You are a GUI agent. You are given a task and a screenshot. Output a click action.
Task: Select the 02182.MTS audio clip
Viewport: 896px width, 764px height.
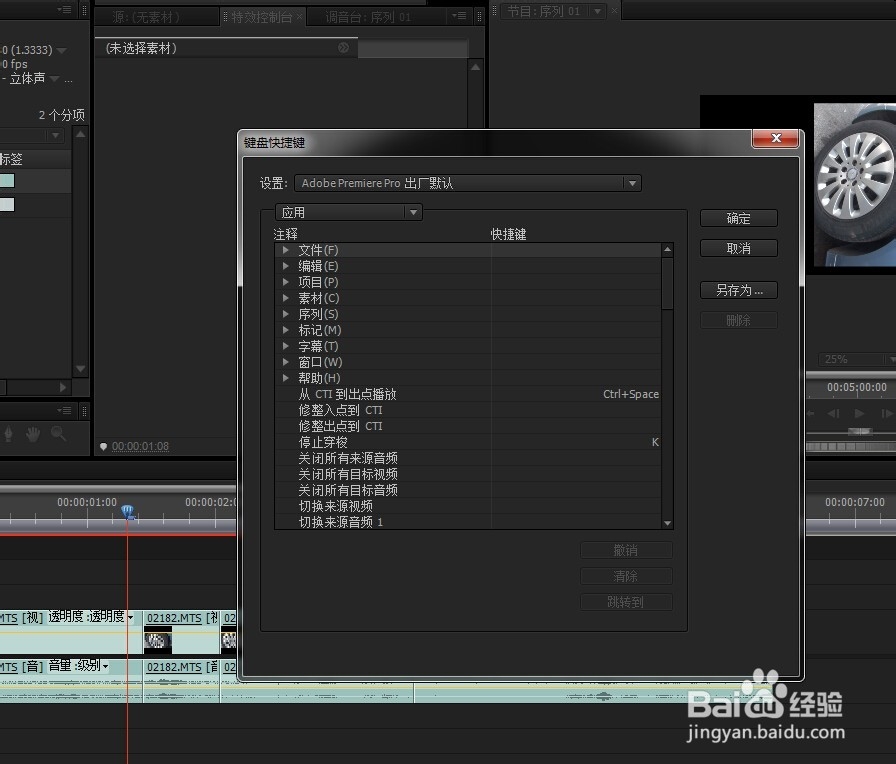pyautogui.click(x=182, y=681)
